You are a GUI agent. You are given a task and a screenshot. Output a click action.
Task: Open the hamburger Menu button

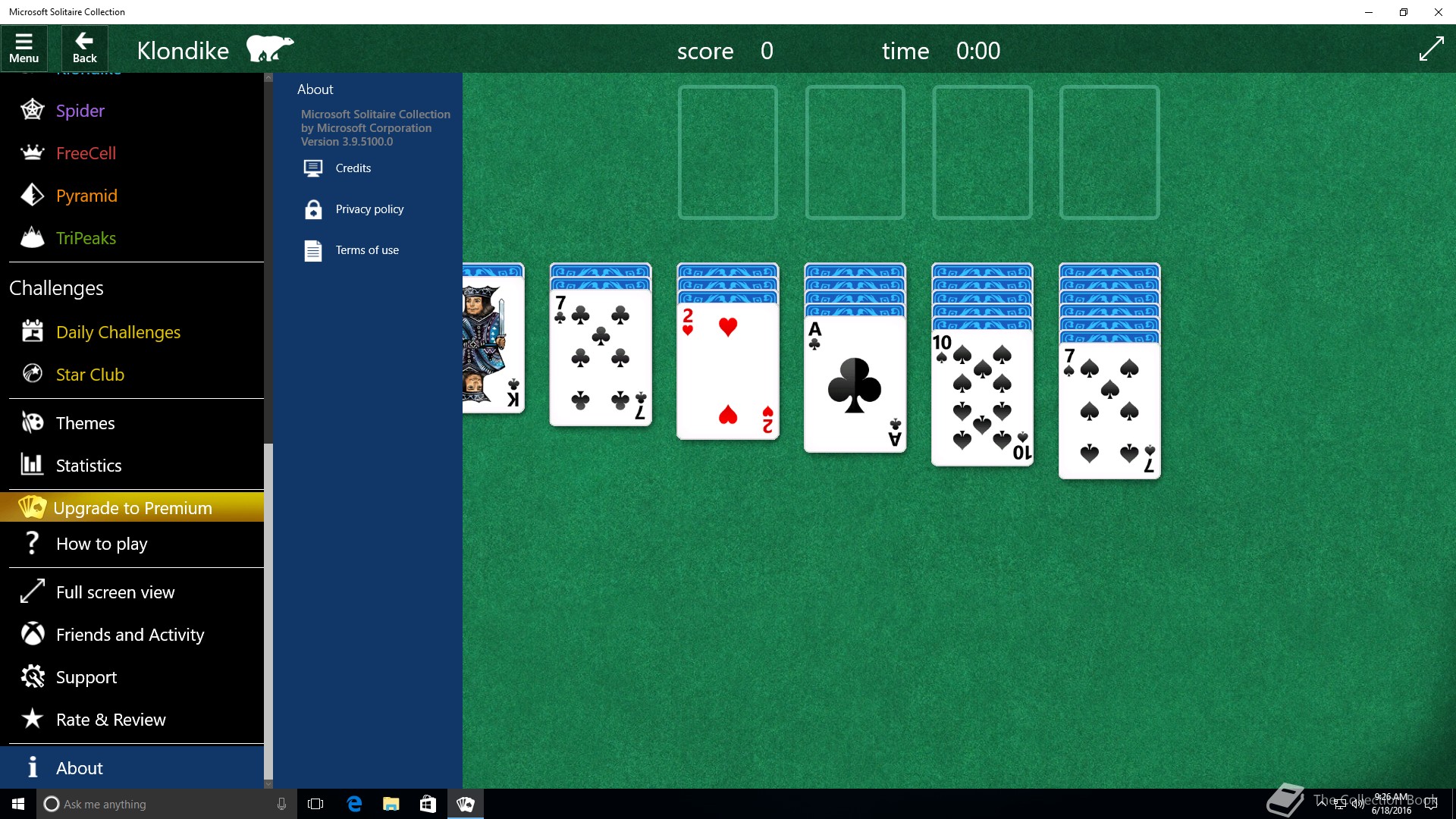pos(24,49)
